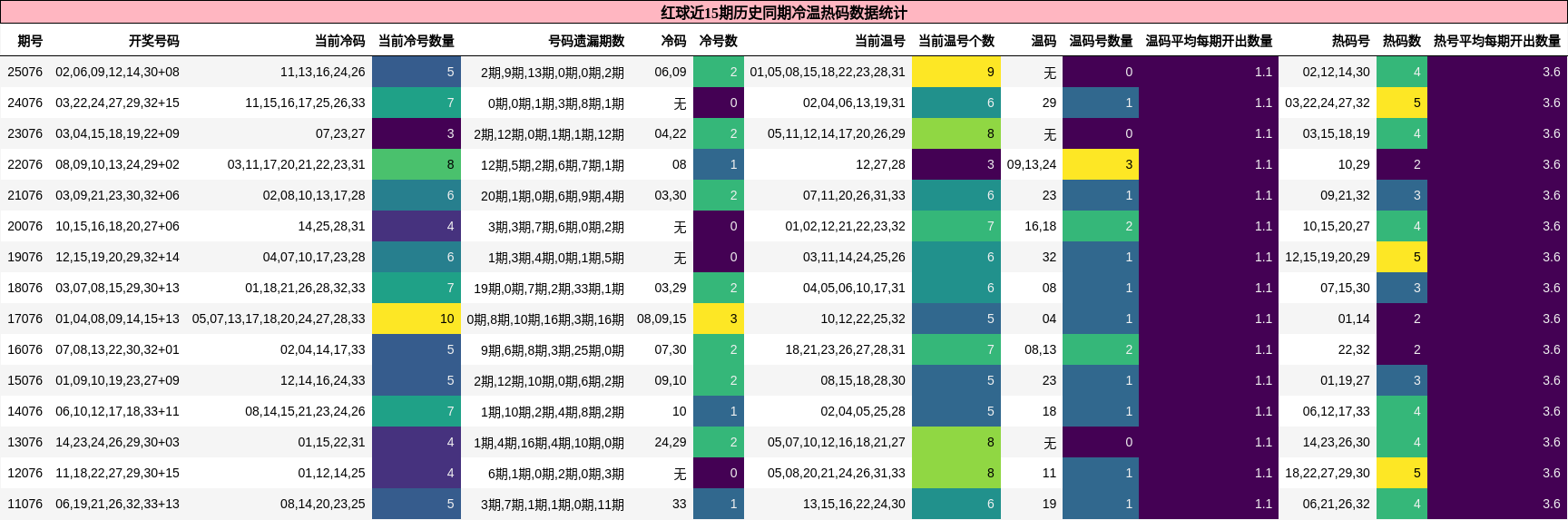Click winning numbers 03,04,15,18,19,22+09
Image resolution: width=1568 pixels, height=520 pixels.
tap(117, 133)
